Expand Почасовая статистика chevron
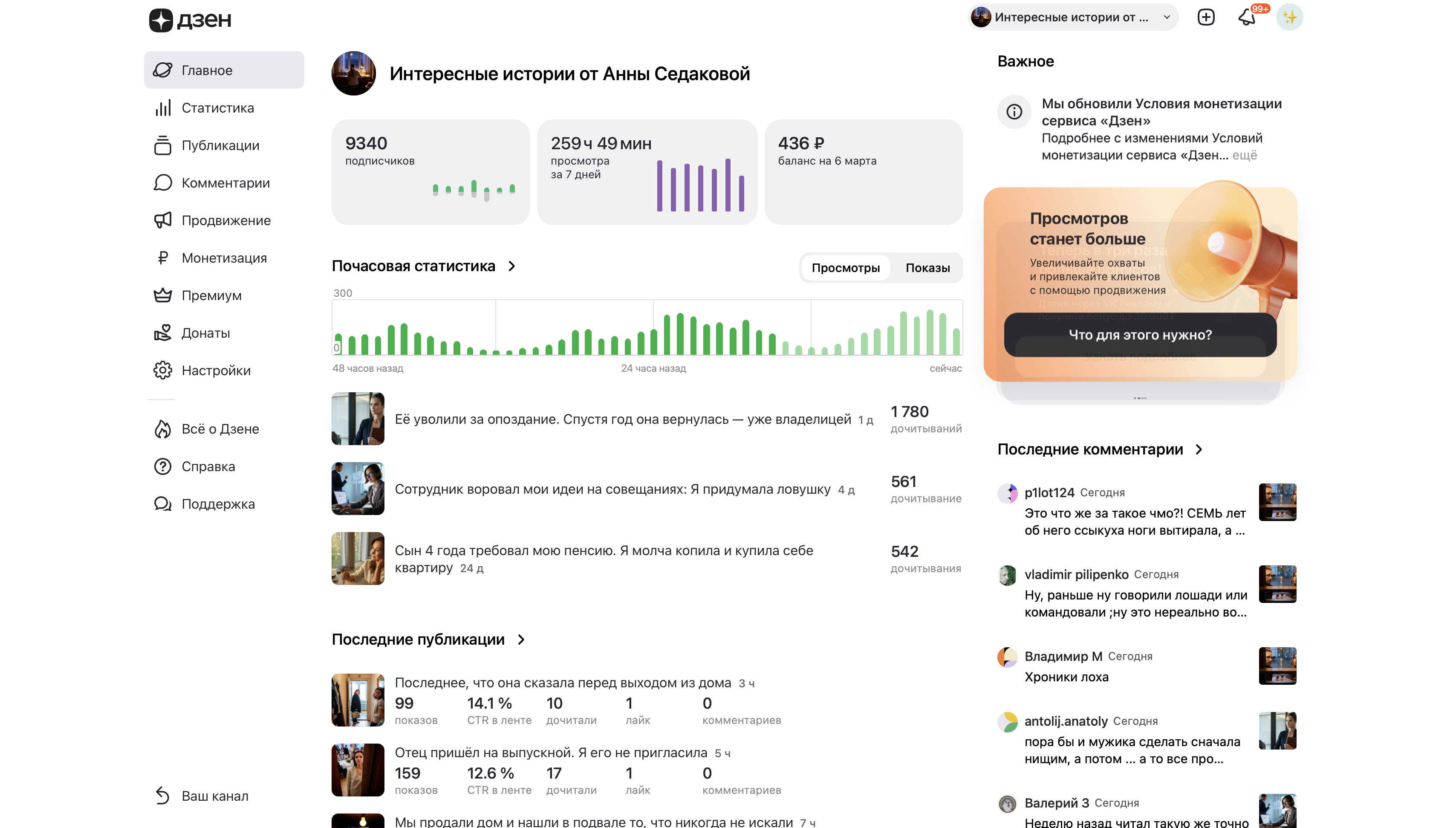1456x828 pixels. [512, 266]
